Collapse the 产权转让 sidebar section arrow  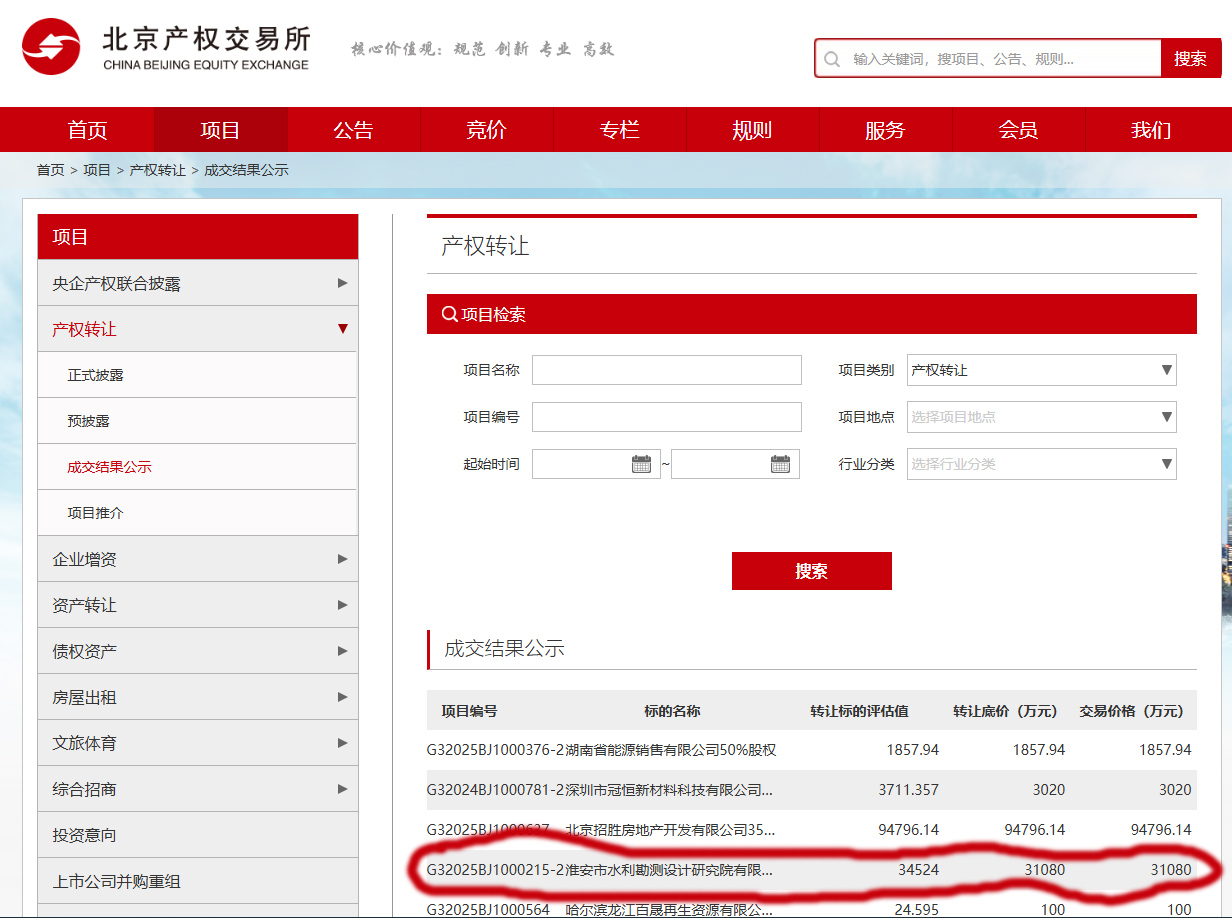[343, 329]
